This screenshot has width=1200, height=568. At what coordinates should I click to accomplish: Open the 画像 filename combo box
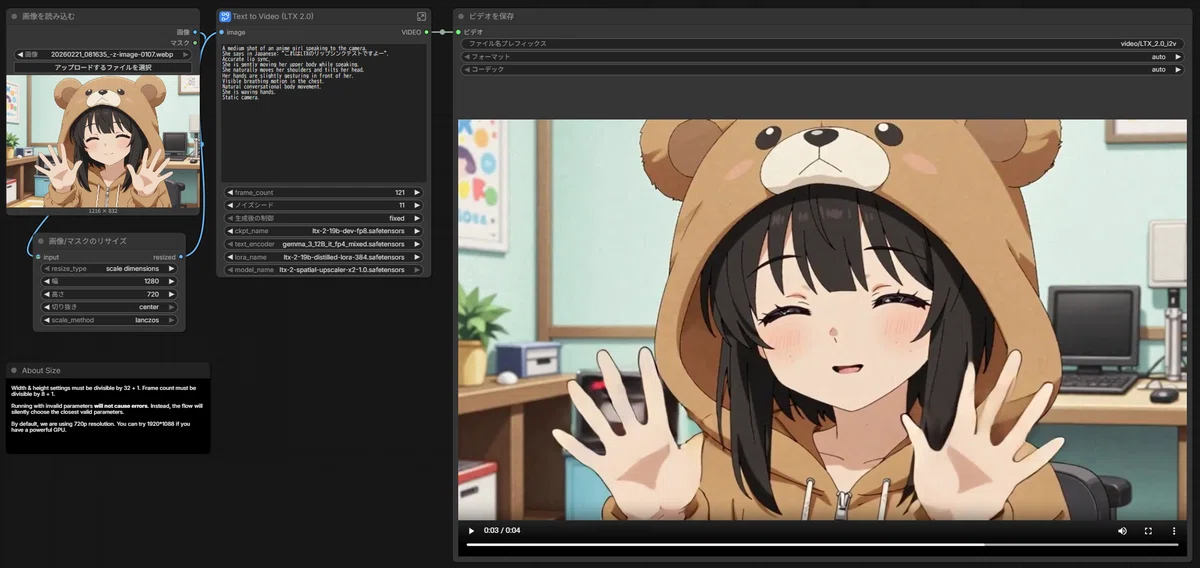click(103, 54)
